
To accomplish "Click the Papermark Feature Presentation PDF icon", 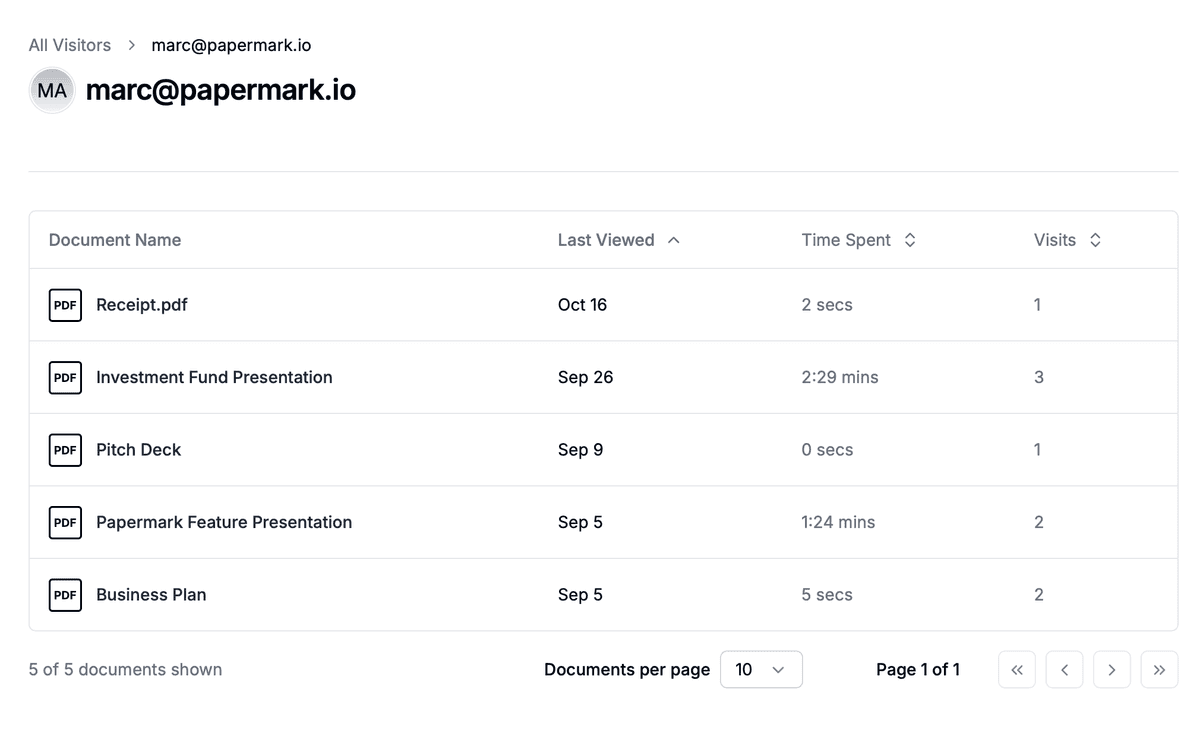I will (x=65, y=522).
